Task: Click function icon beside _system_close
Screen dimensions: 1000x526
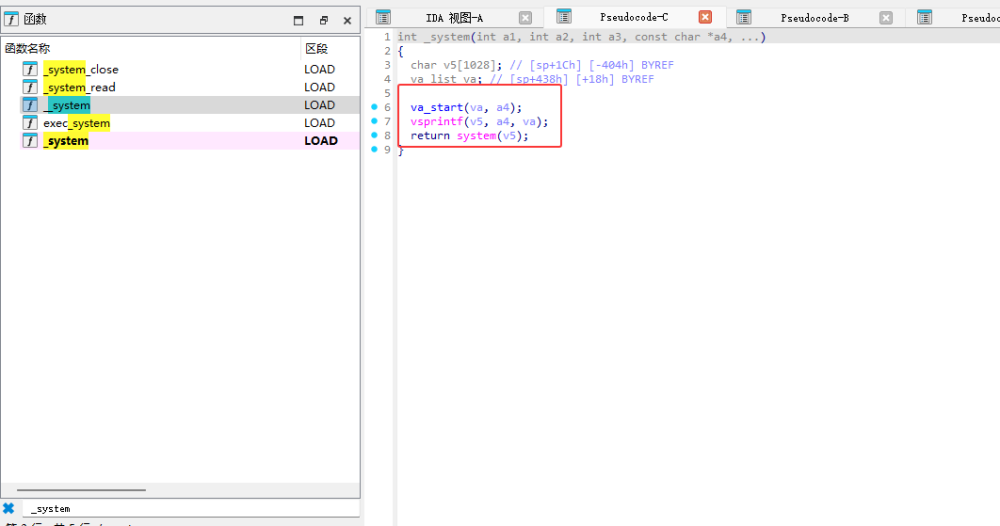Action: 30,69
